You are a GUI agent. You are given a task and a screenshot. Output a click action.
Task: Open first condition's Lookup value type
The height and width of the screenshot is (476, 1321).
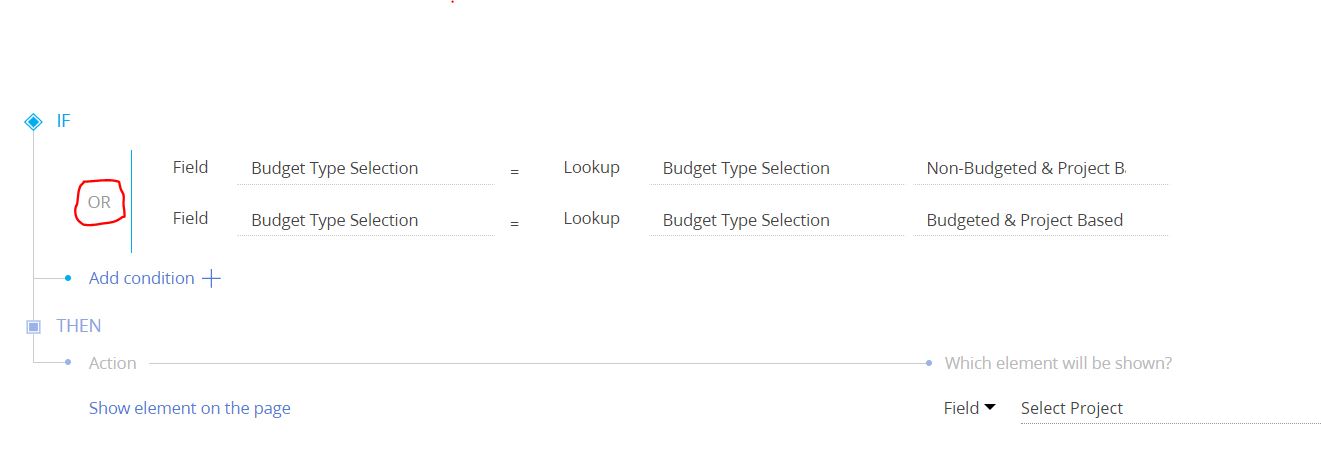(591, 167)
